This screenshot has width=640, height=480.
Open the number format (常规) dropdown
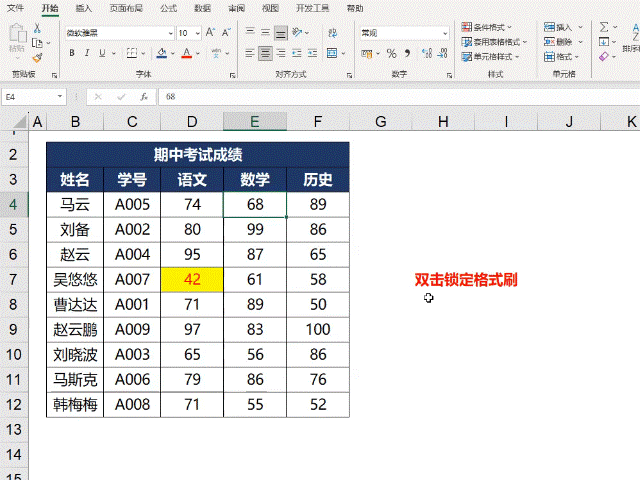click(445, 33)
